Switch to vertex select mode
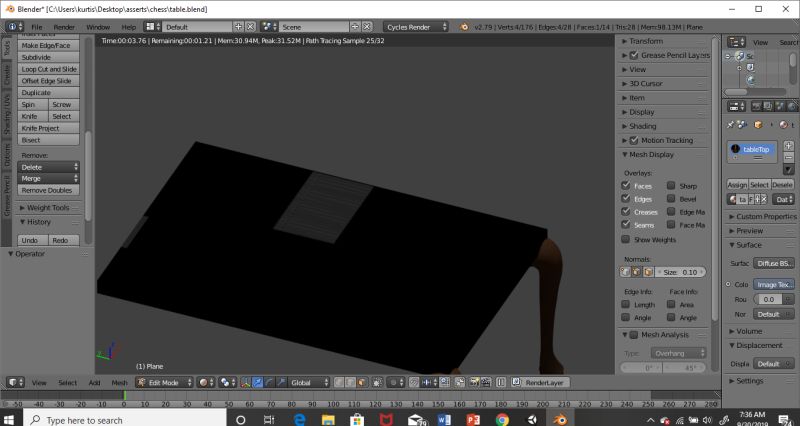This screenshot has width=800, height=426. 339,382
